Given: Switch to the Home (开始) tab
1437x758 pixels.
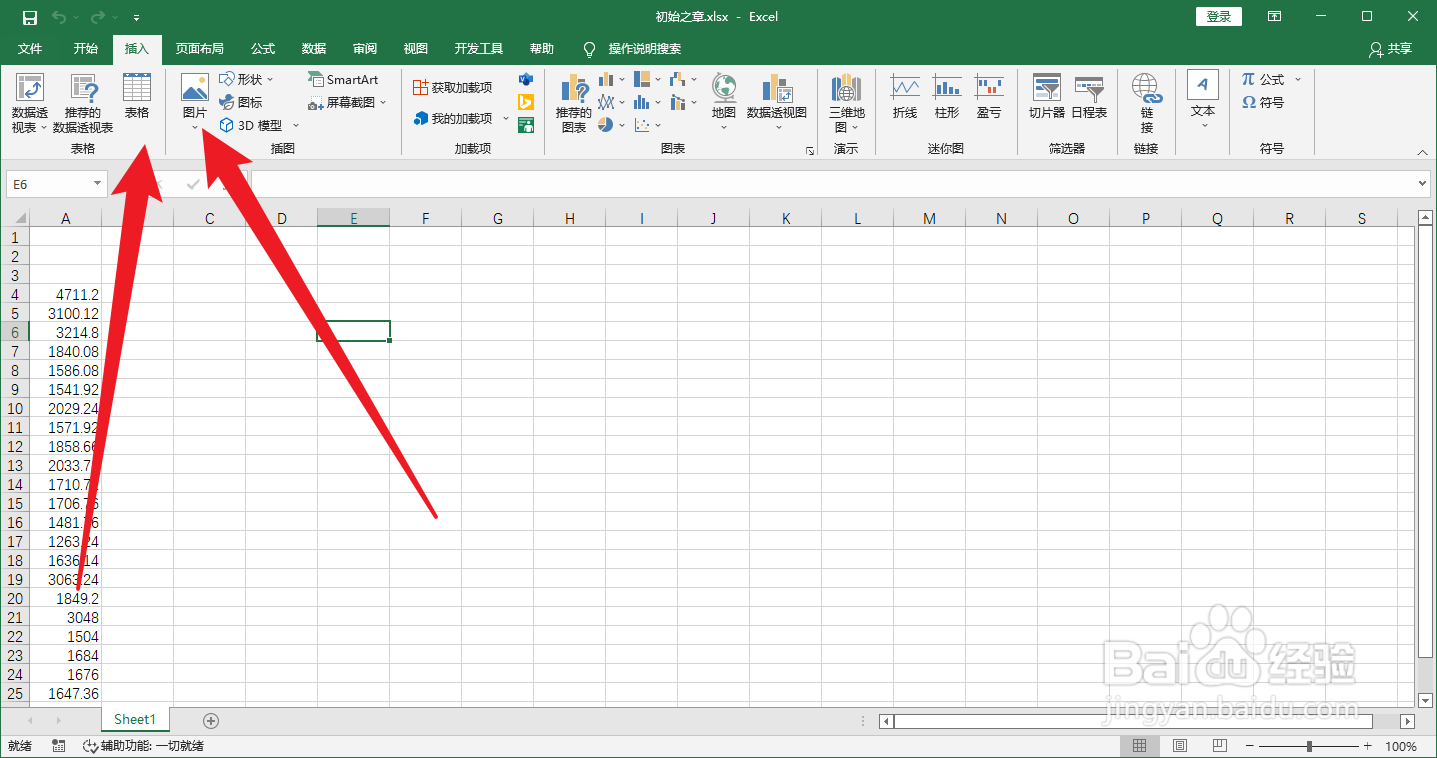Looking at the screenshot, I should (86, 49).
